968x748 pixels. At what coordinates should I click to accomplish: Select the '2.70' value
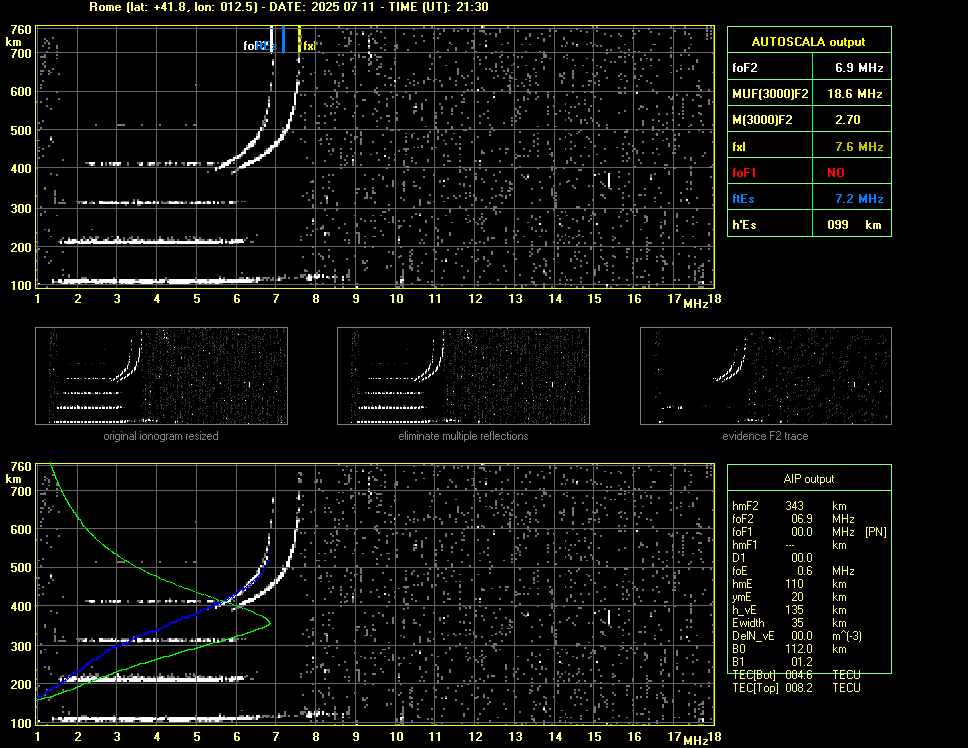(848, 120)
